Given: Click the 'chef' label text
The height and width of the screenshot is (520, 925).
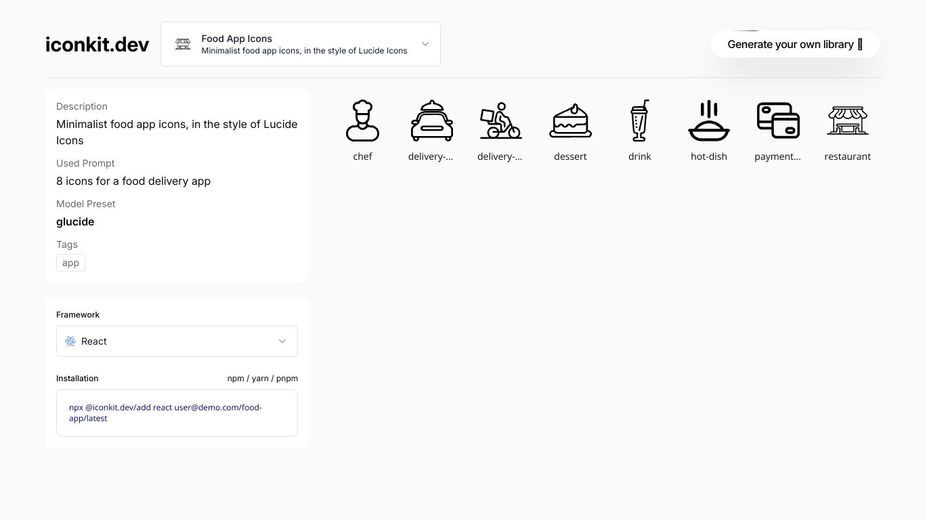Looking at the screenshot, I should tap(362, 156).
